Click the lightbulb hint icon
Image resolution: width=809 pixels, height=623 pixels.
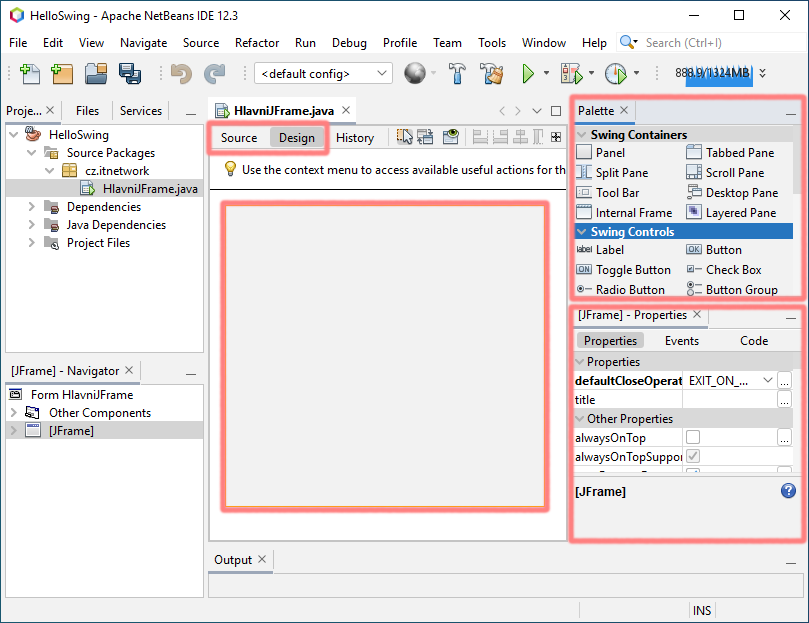230,169
